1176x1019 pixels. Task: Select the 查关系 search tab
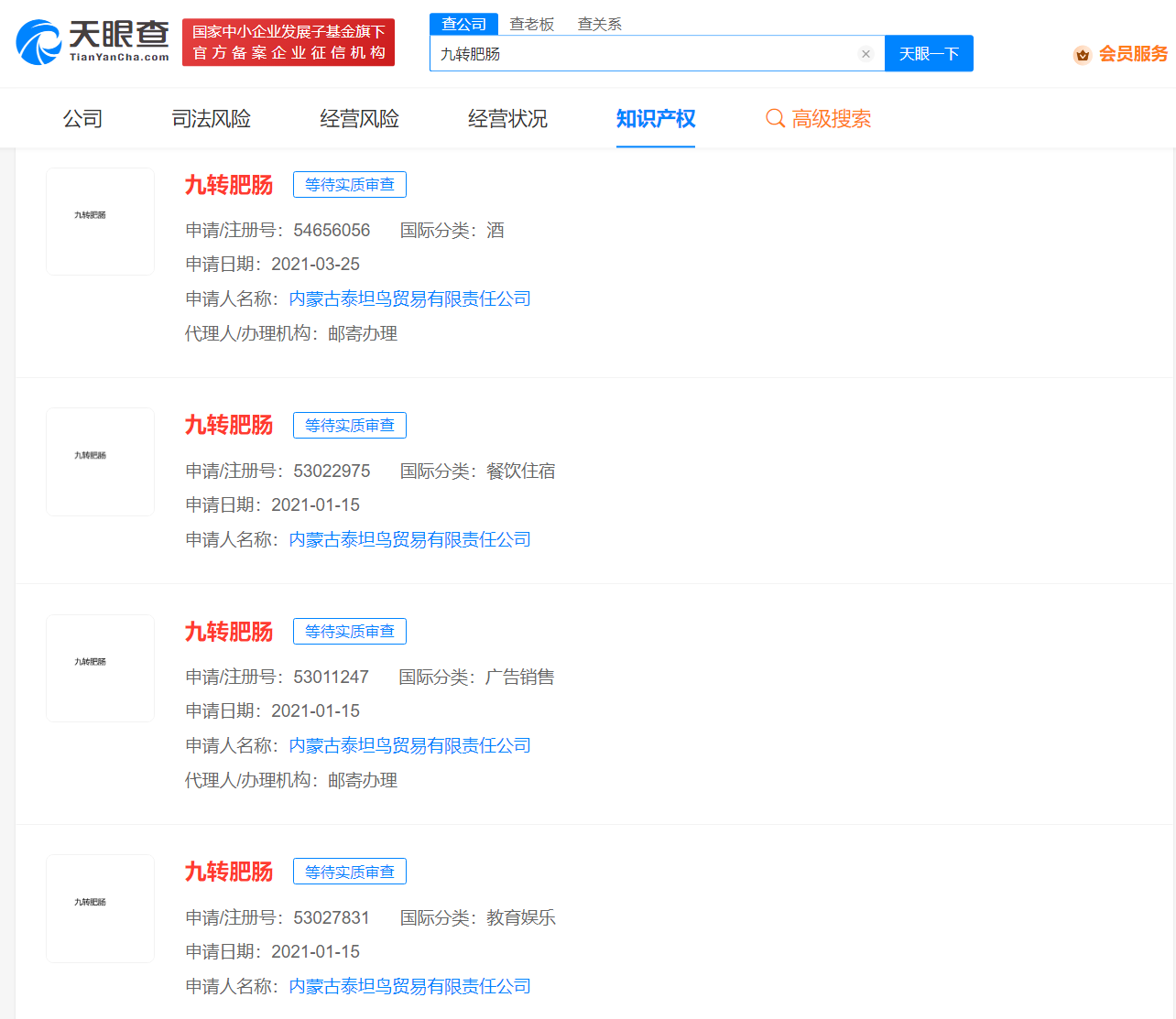[600, 25]
